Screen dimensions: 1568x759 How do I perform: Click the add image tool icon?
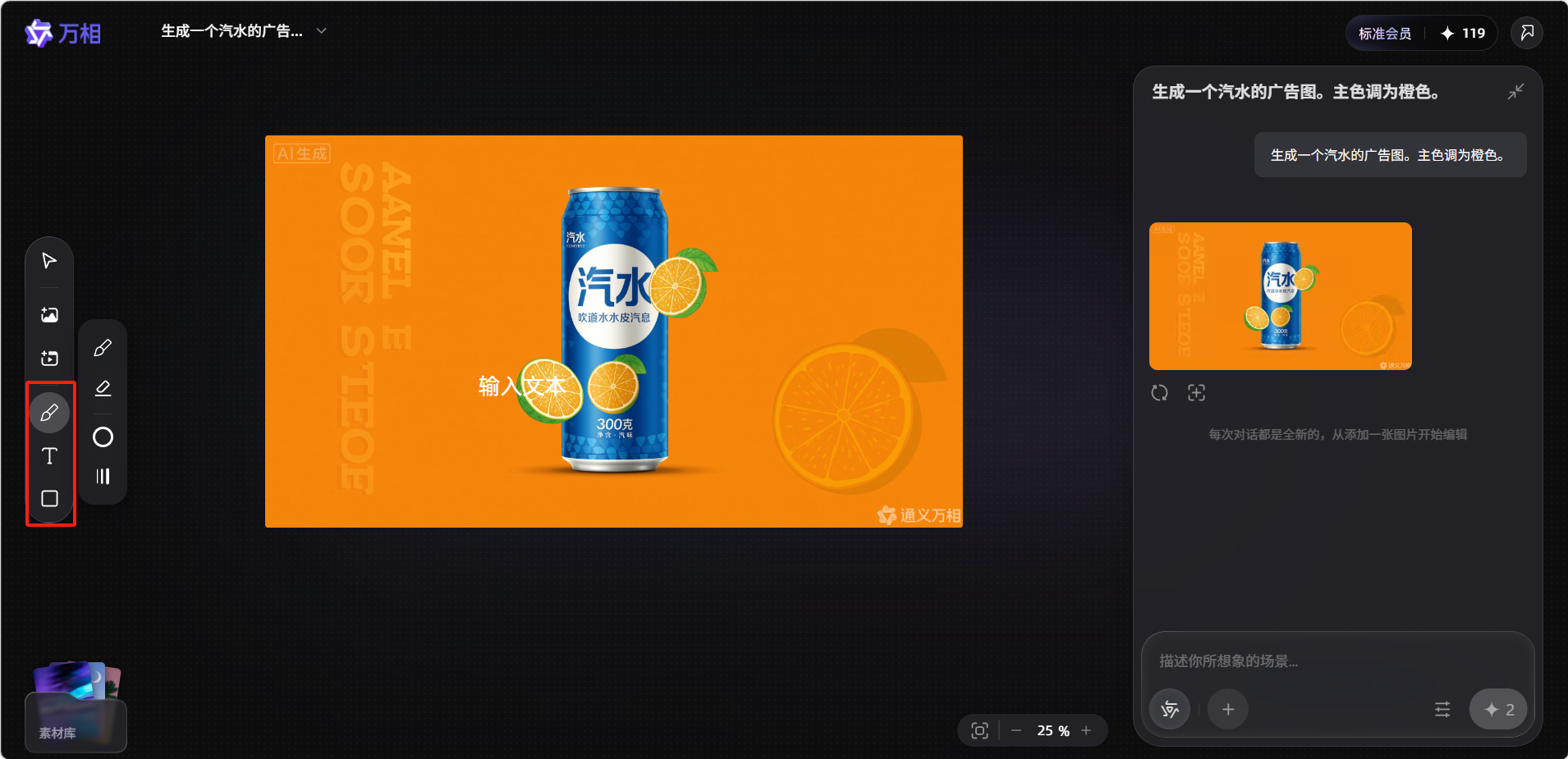tap(49, 315)
